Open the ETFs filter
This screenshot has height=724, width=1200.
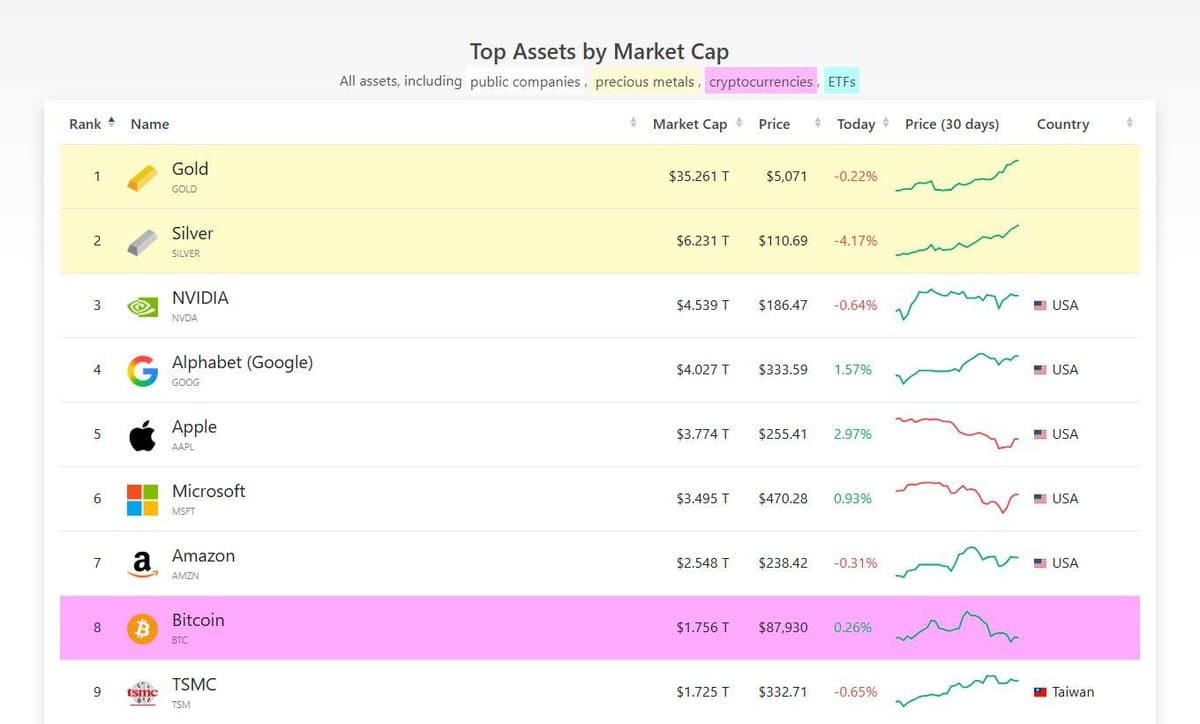[x=840, y=82]
